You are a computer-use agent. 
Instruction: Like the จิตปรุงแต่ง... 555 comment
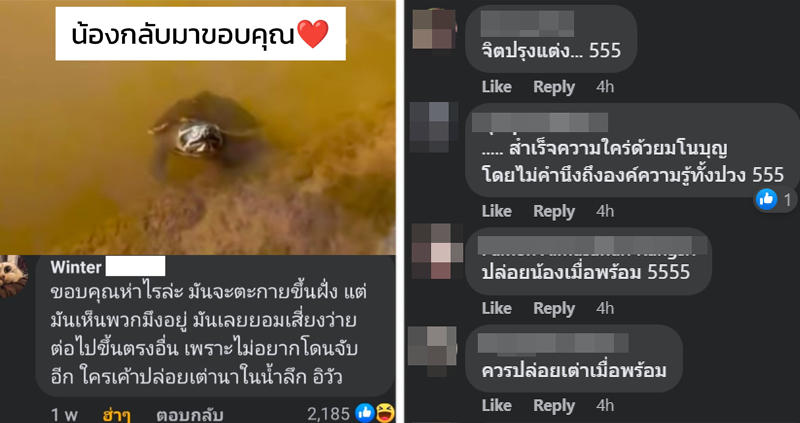(x=496, y=87)
